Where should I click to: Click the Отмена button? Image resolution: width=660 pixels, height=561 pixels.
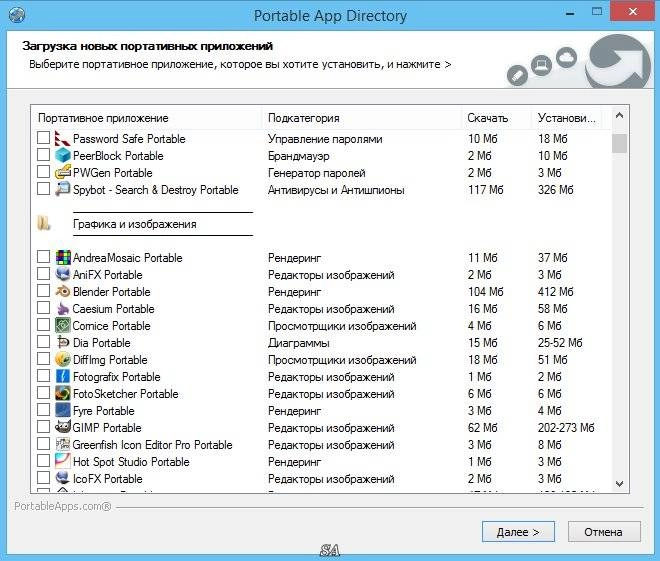pyautogui.click(x=604, y=532)
